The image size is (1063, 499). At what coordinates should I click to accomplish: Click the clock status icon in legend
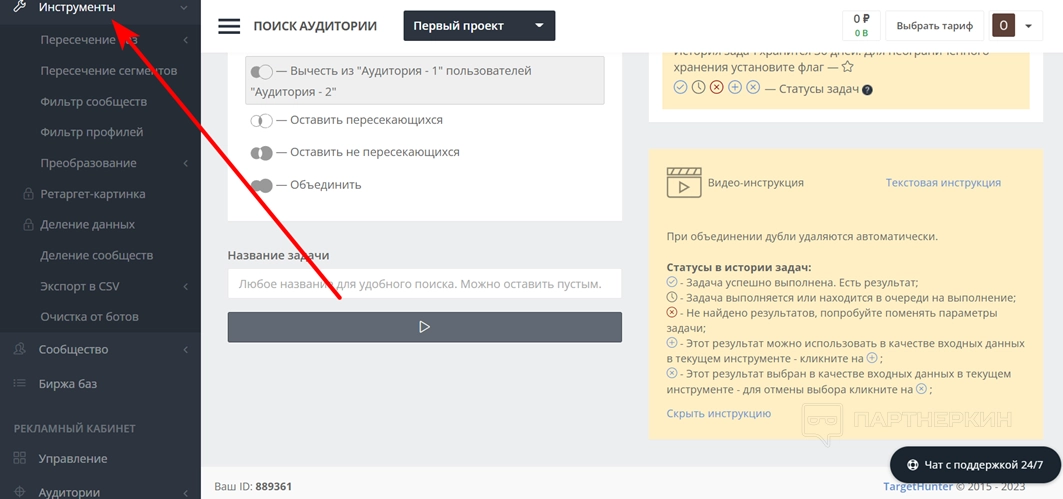698,87
